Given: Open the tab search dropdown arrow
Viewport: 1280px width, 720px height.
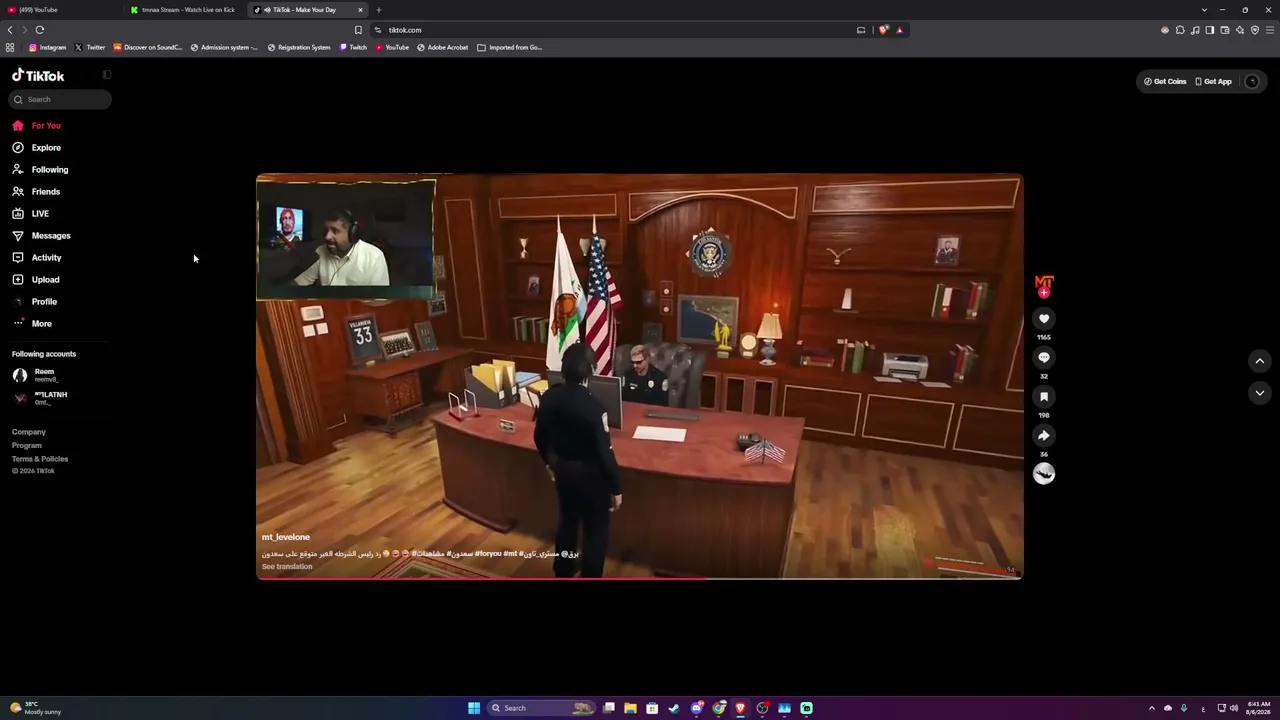Looking at the screenshot, I should [x=1205, y=10].
